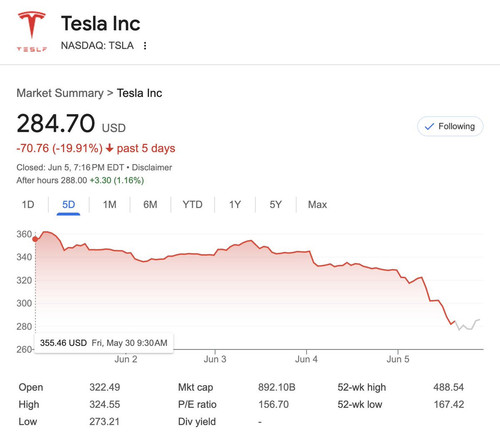The image size is (500, 436).
Task: Click the Jun 5 date axis label
Action: point(398,359)
